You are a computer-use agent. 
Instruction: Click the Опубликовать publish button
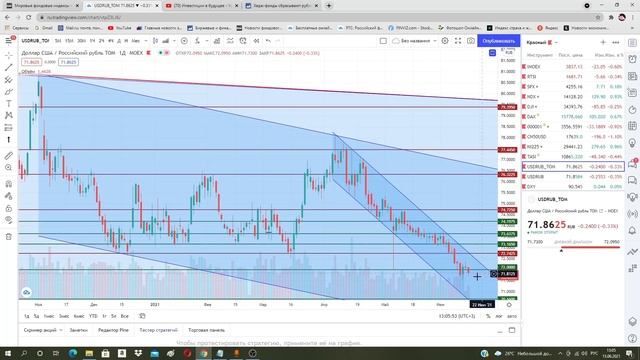[x=498, y=41]
